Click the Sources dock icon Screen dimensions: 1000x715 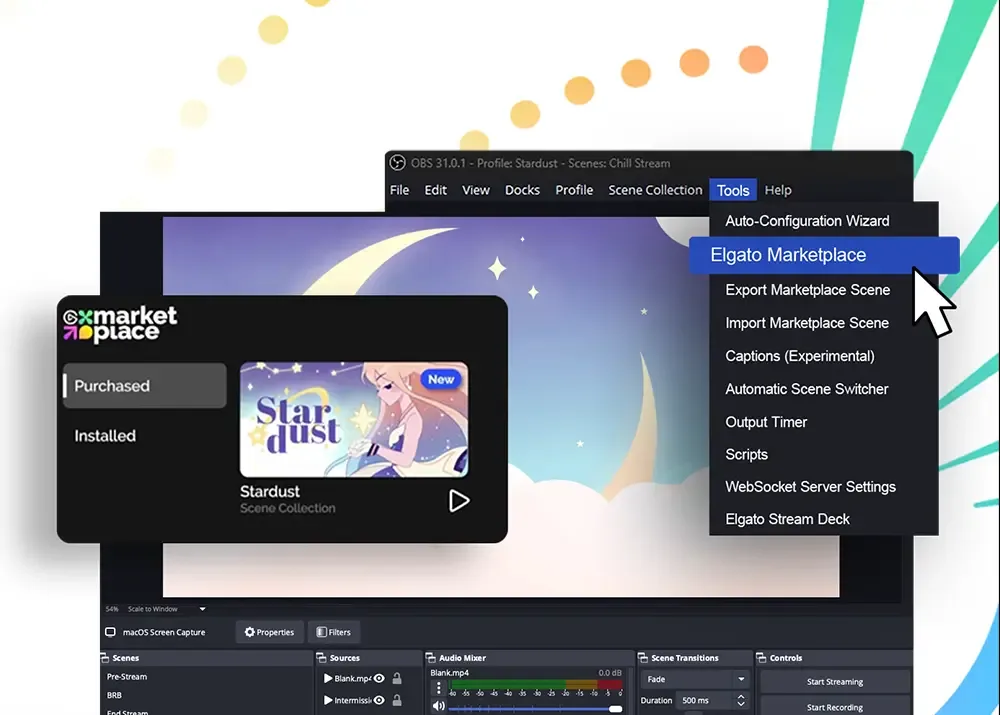(x=321, y=658)
